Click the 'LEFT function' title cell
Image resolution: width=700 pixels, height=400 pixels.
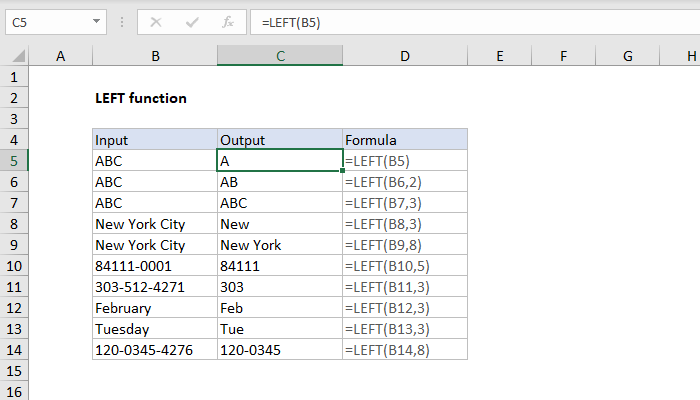(140, 98)
